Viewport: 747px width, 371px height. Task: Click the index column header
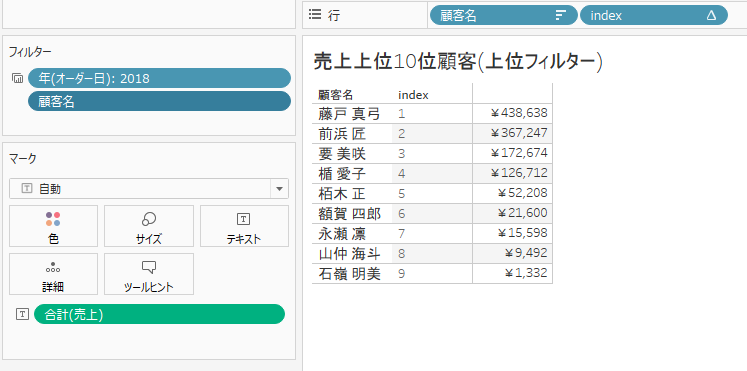[x=413, y=95]
